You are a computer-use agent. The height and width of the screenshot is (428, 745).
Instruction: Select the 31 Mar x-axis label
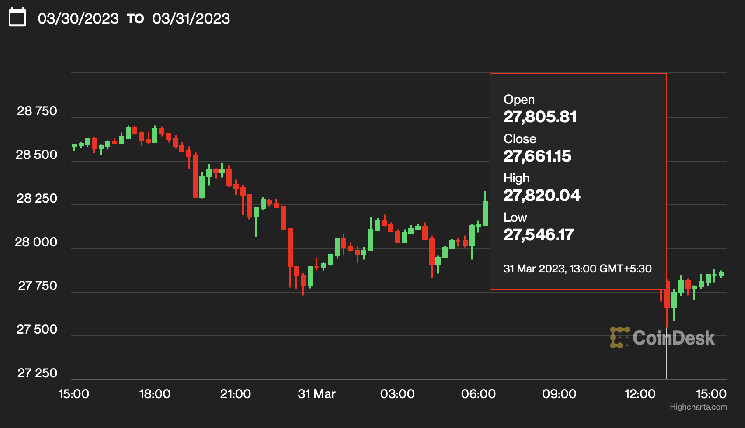tap(316, 394)
